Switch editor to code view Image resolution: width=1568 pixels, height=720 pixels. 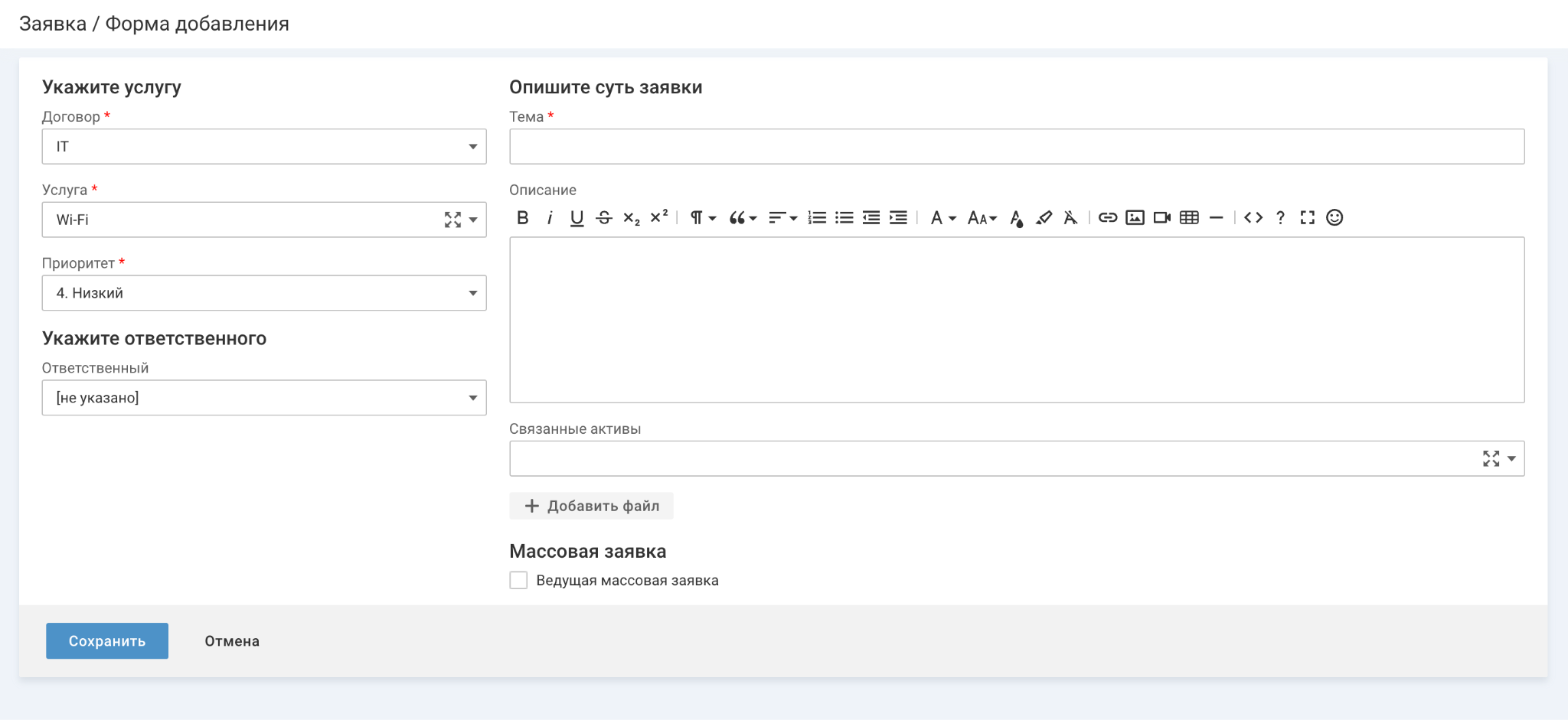pyautogui.click(x=1253, y=218)
